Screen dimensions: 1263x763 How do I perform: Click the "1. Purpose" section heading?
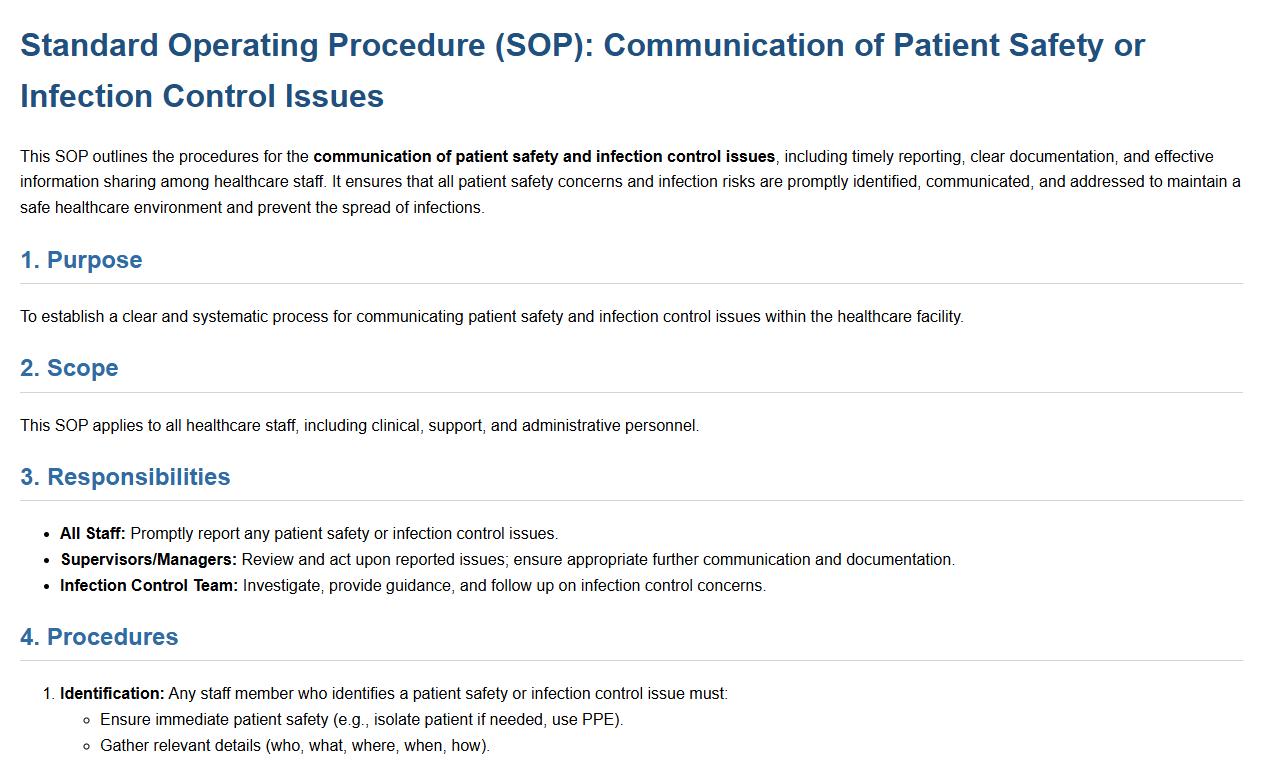(x=81, y=260)
